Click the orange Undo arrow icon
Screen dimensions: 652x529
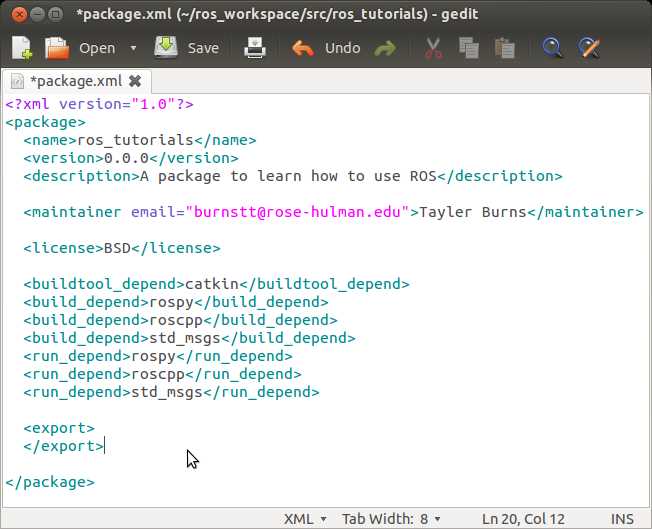pos(303,48)
